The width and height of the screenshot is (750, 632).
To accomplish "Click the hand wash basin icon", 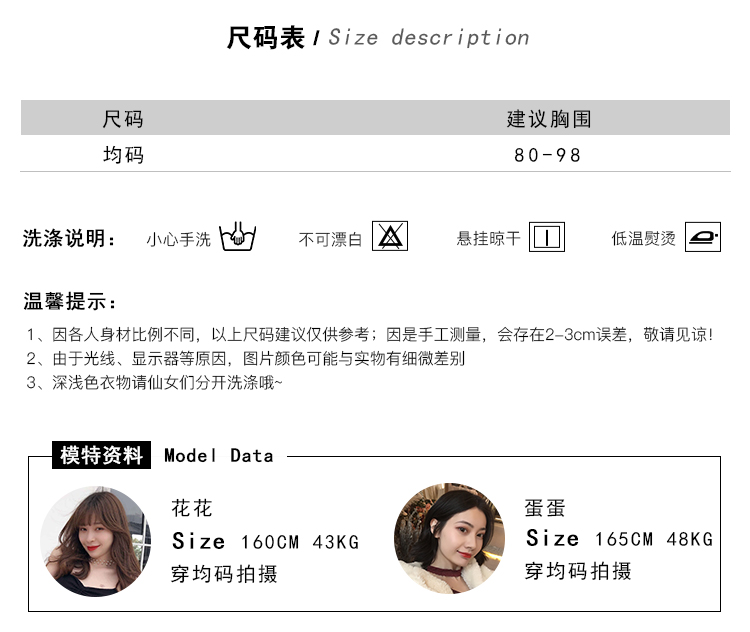I will pos(237,236).
